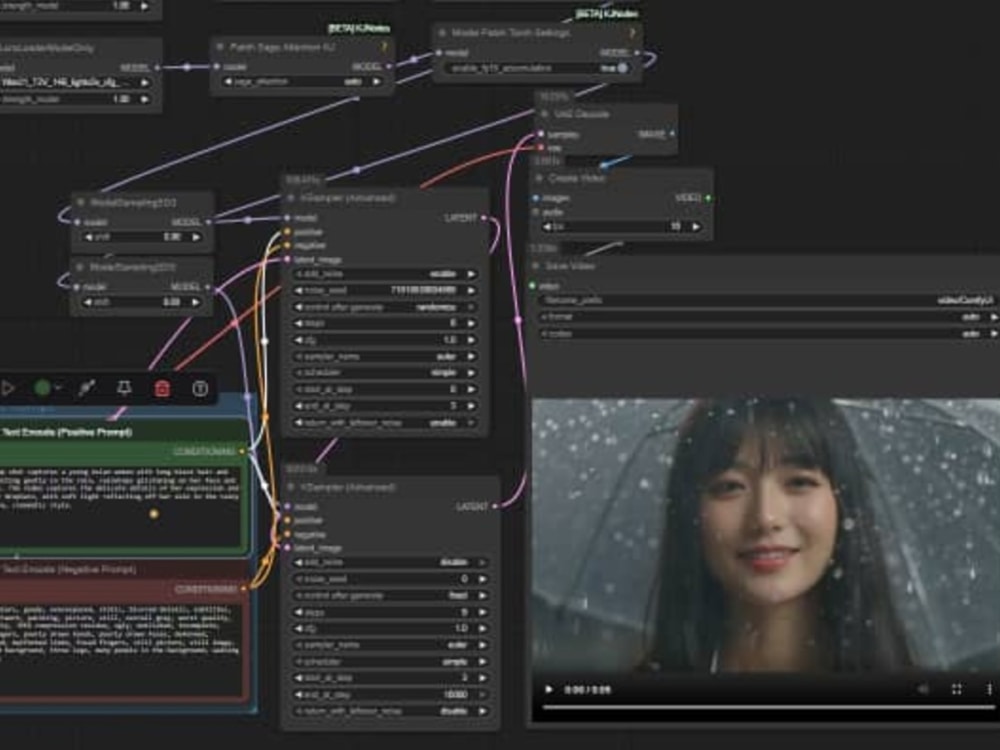Edit the negative prompt text box
Screen dimensions: 1000x750
click(x=121, y=649)
